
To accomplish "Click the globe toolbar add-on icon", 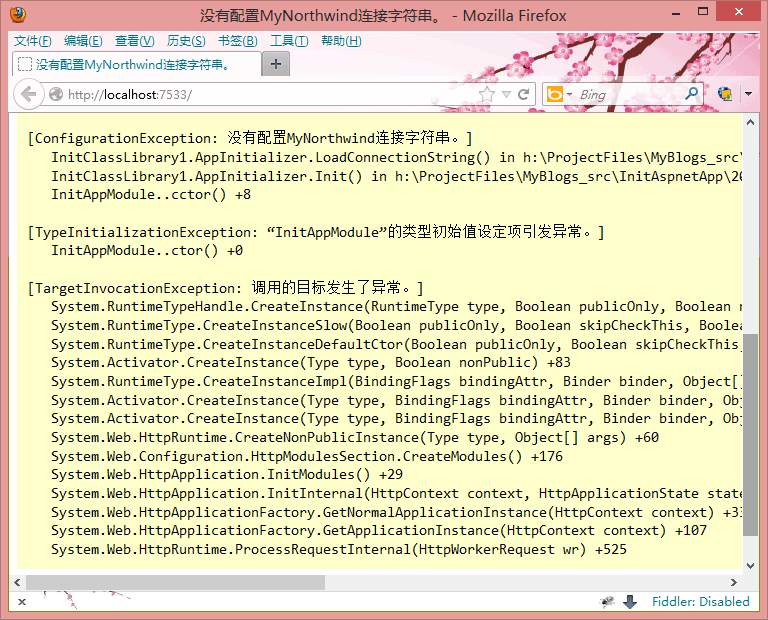I will 725,94.
